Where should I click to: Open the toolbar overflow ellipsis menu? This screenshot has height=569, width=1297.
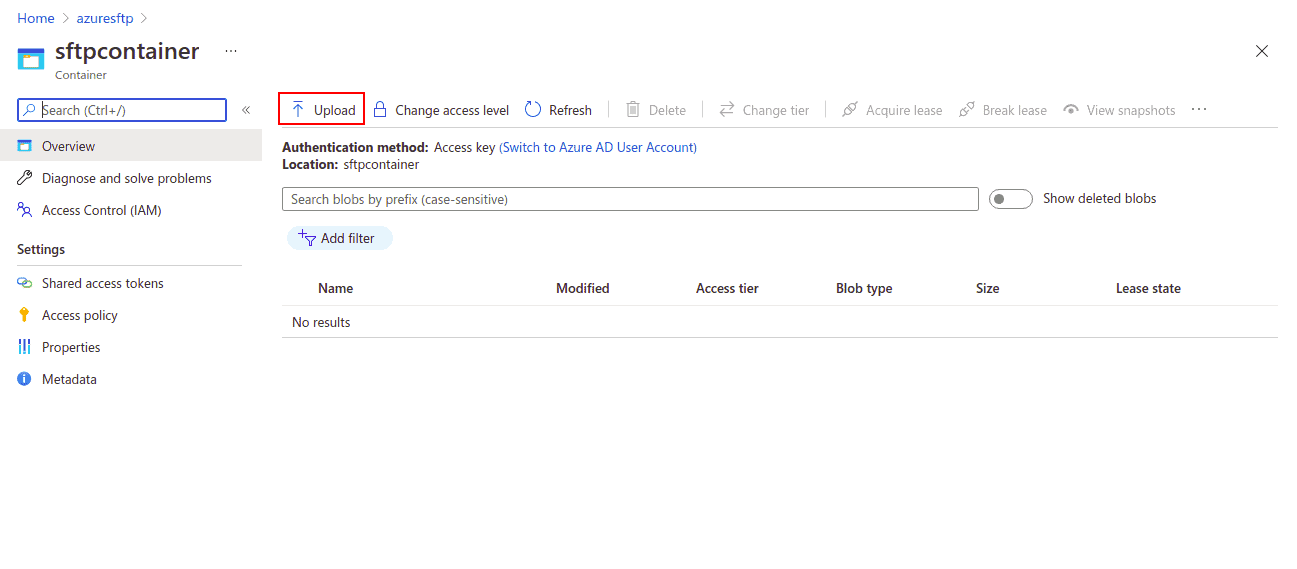point(1200,110)
